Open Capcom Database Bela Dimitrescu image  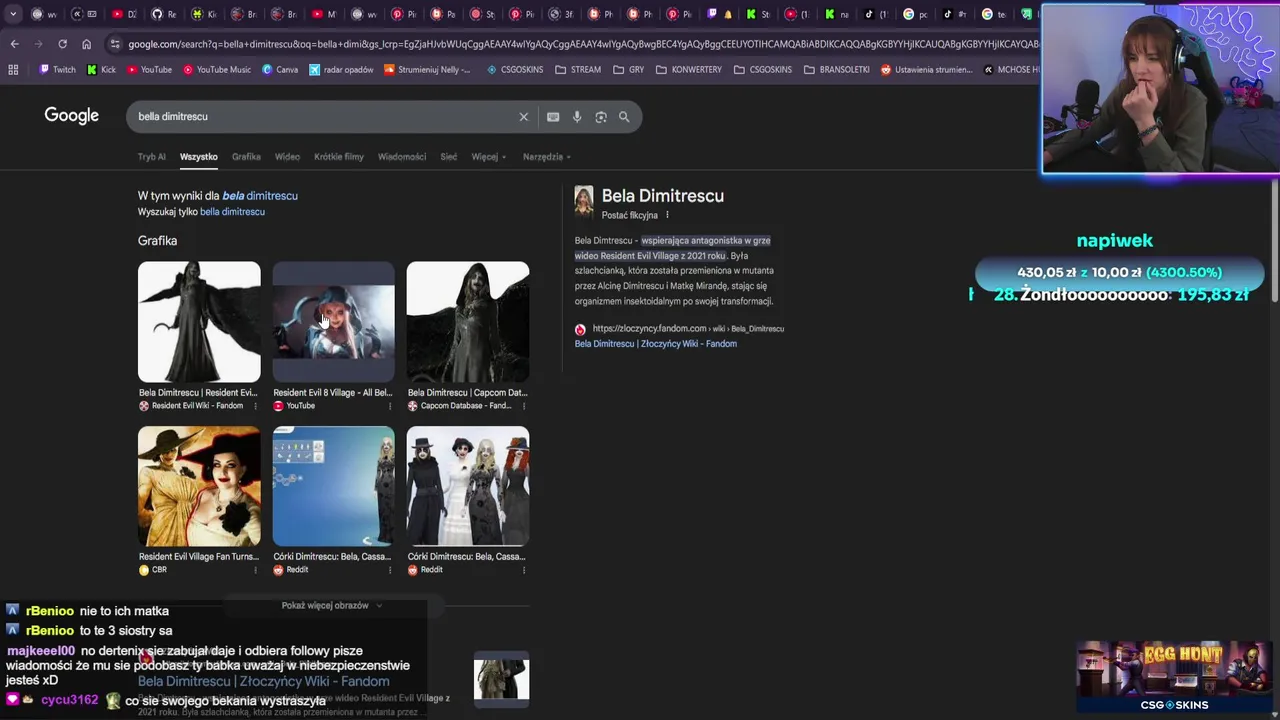(468, 322)
